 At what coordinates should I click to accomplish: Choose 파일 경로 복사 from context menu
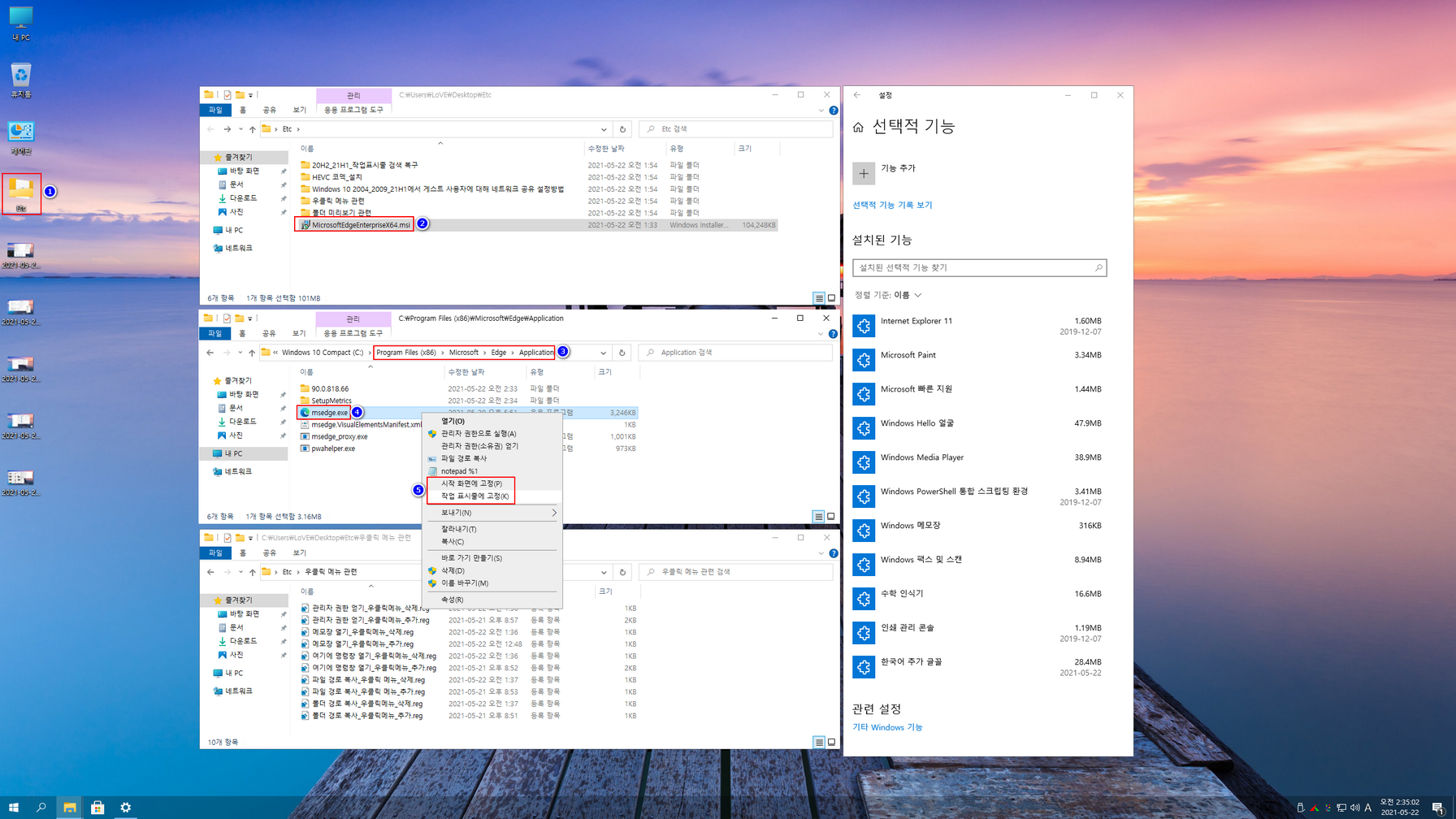[x=464, y=458]
